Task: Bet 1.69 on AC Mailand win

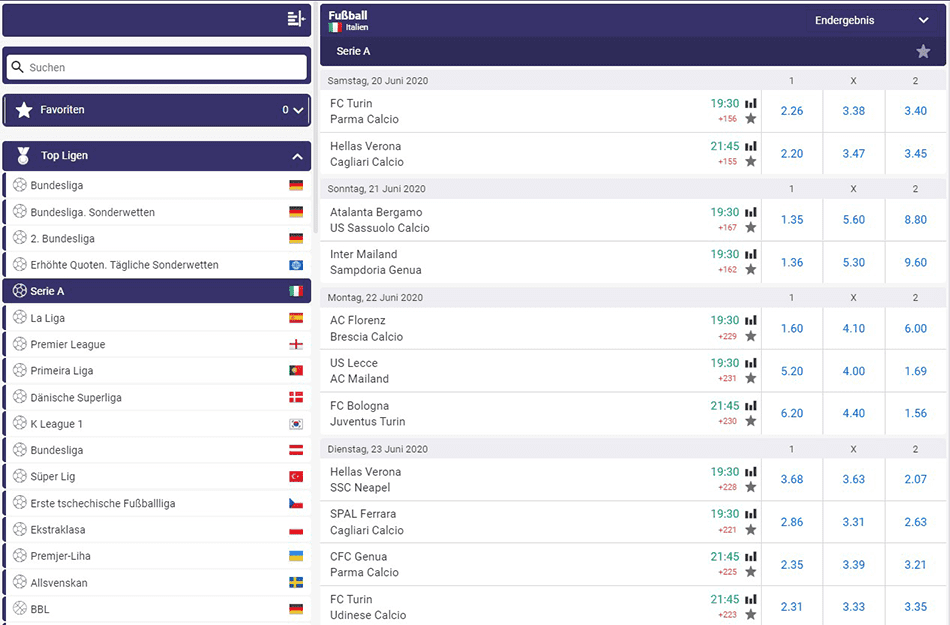Action: [915, 371]
